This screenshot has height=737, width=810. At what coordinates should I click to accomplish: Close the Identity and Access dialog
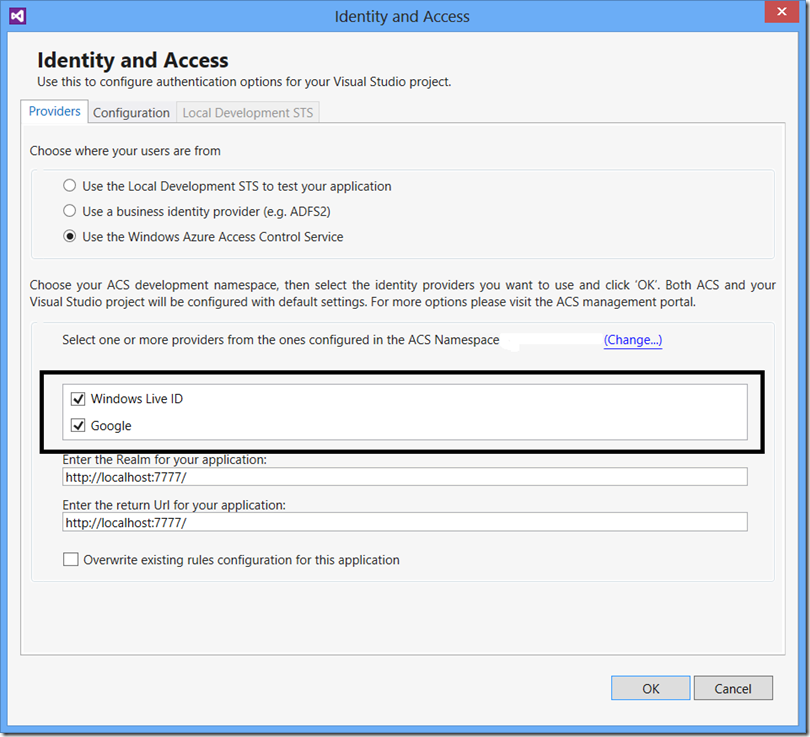781,12
